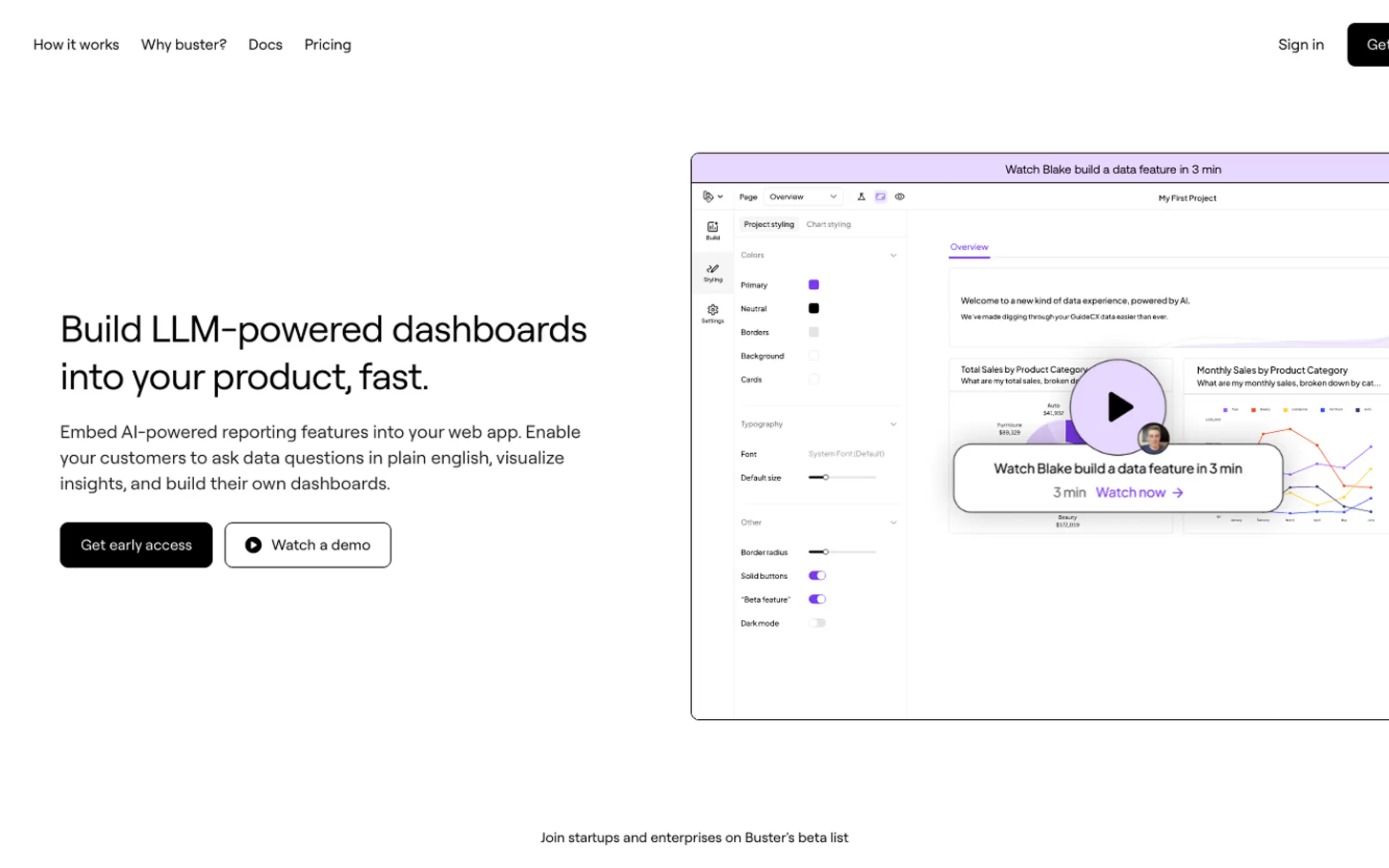
Task: Collapse the Colors section chevron
Action: click(x=893, y=255)
